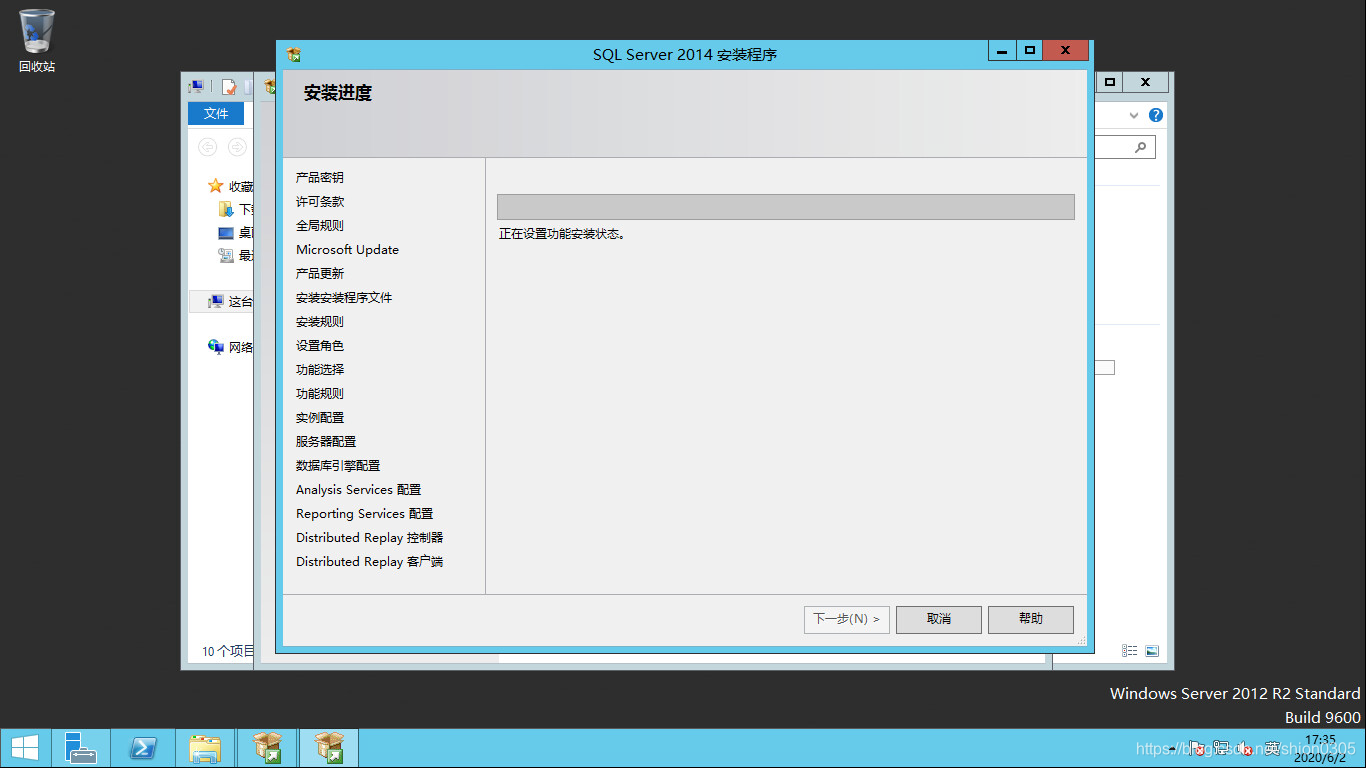Switch to first SQL setup taskbar icon
Image resolution: width=1366 pixels, height=768 pixels.
point(267,748)
